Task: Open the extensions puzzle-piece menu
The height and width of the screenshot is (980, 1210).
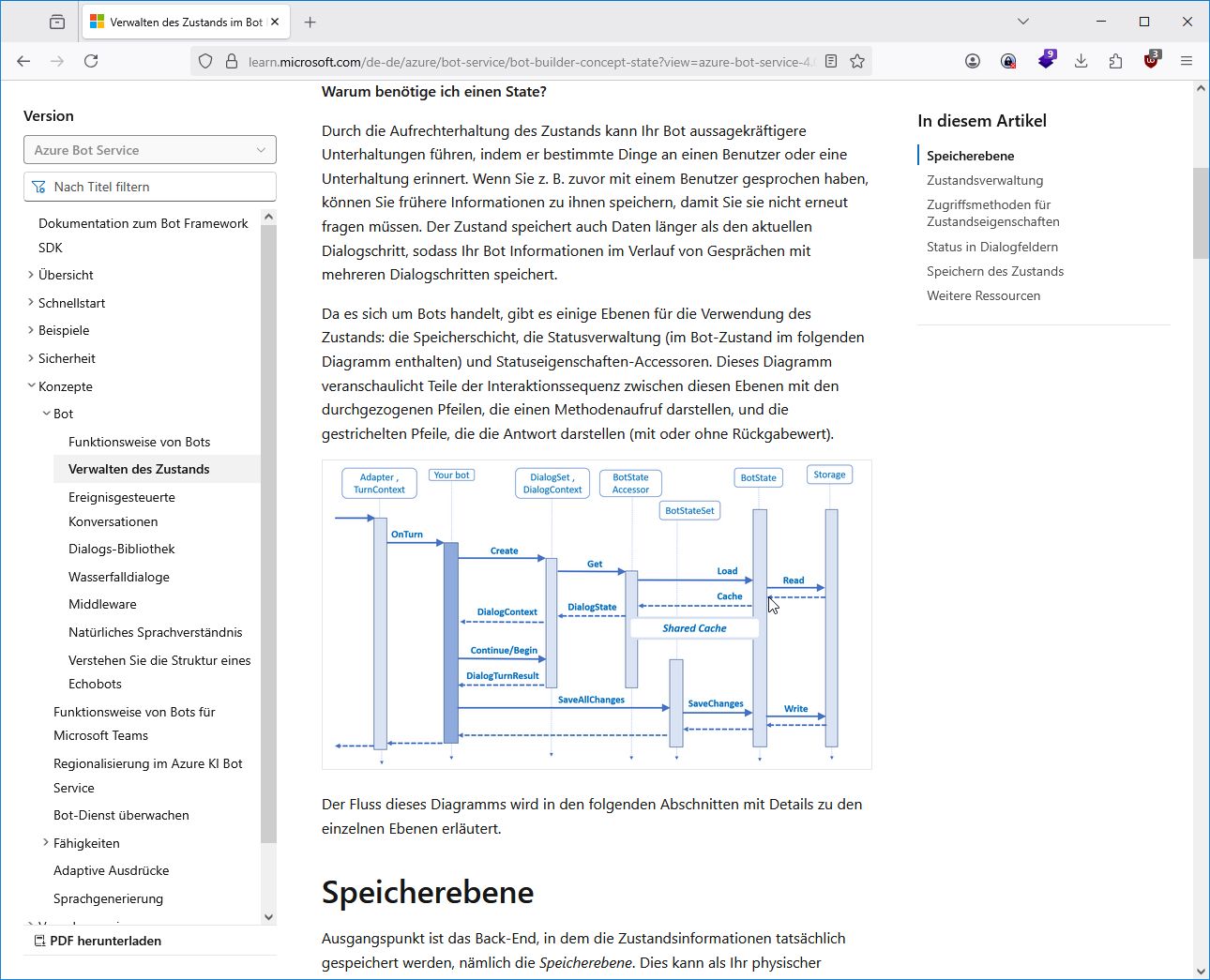Action: pyautogui.click(x=1115, y=61)
